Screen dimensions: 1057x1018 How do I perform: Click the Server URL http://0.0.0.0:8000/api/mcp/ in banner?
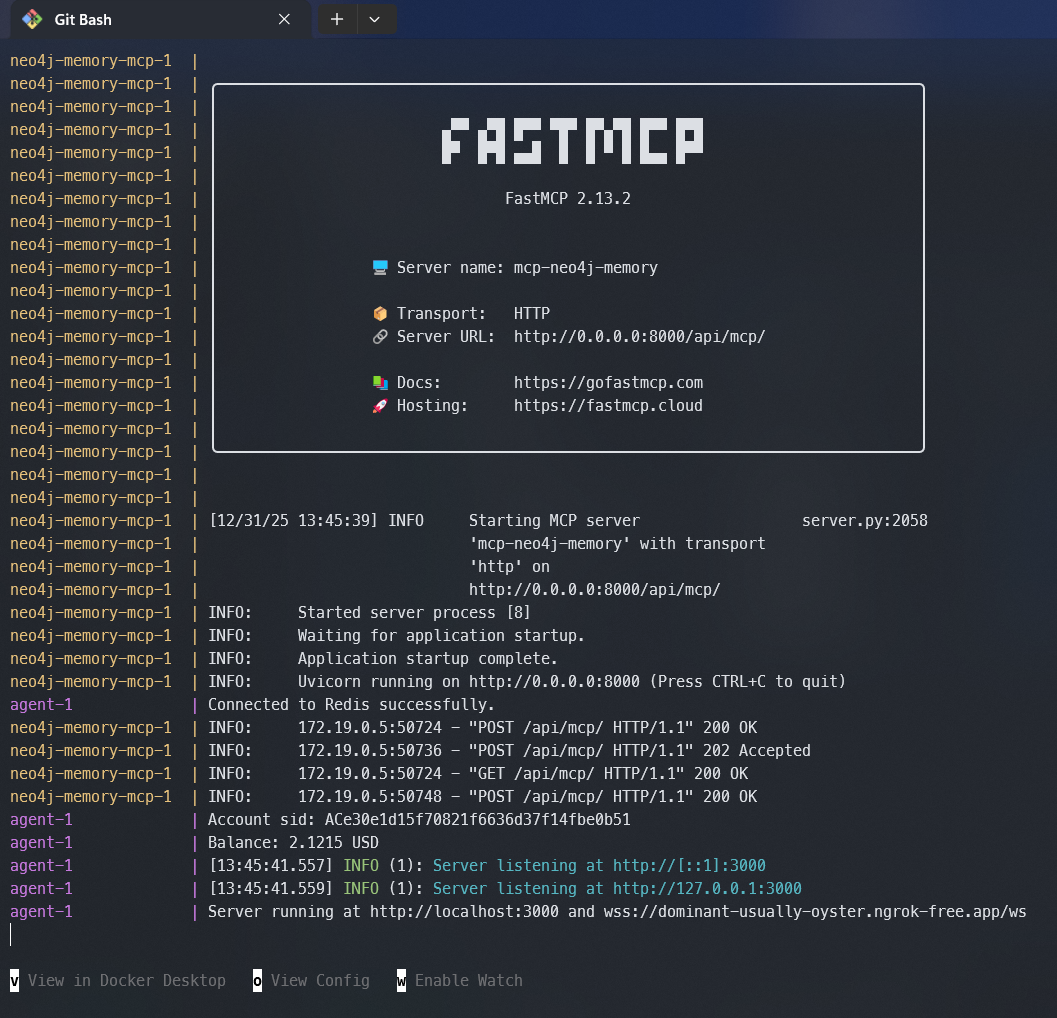(639, 336)
